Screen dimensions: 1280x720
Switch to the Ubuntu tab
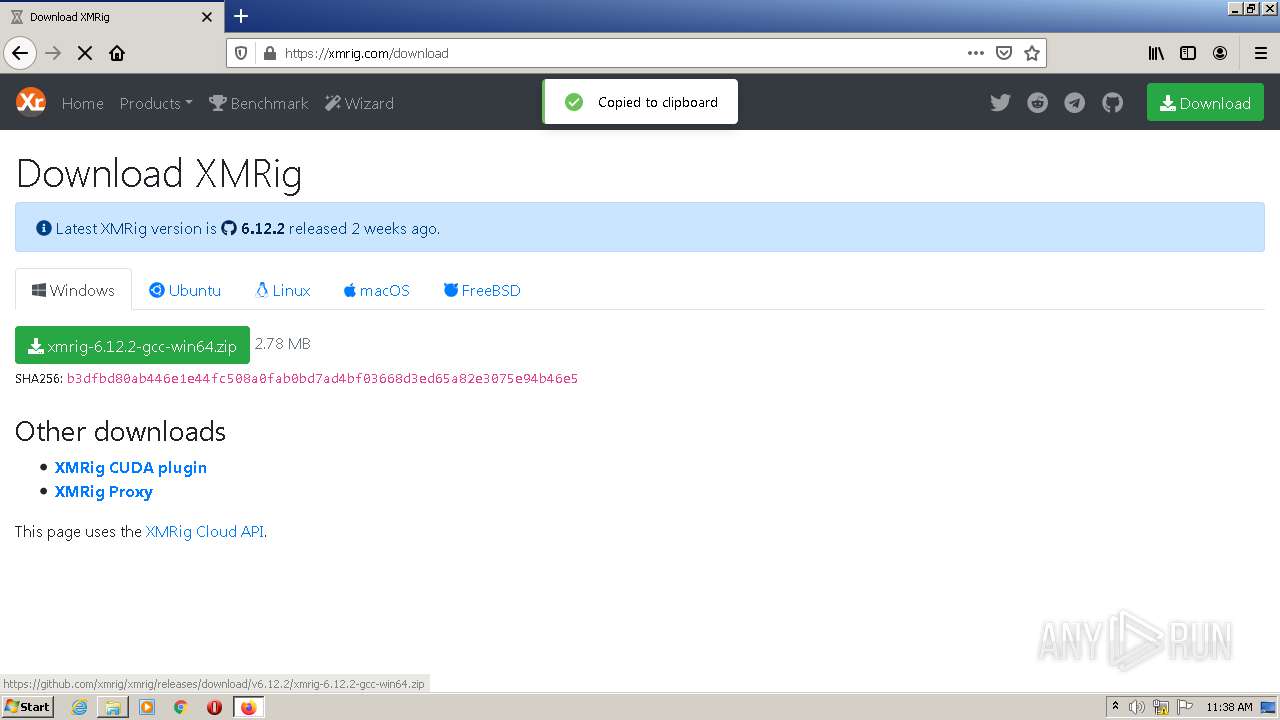point(185,290)
